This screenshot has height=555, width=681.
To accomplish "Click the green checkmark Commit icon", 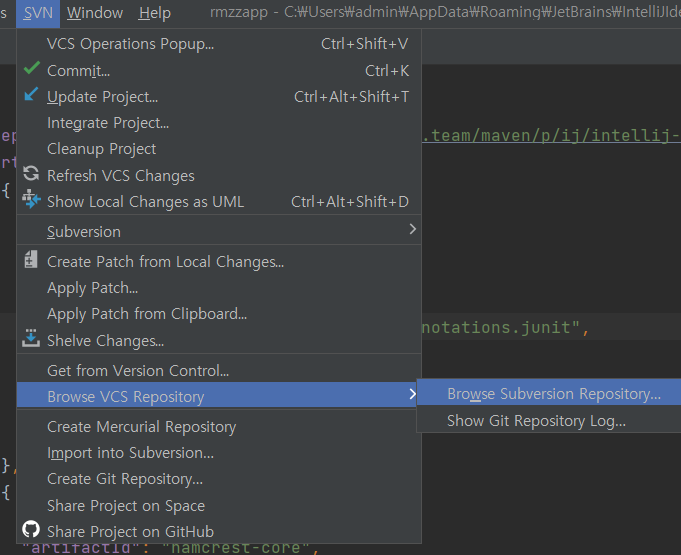I will 31,69.
